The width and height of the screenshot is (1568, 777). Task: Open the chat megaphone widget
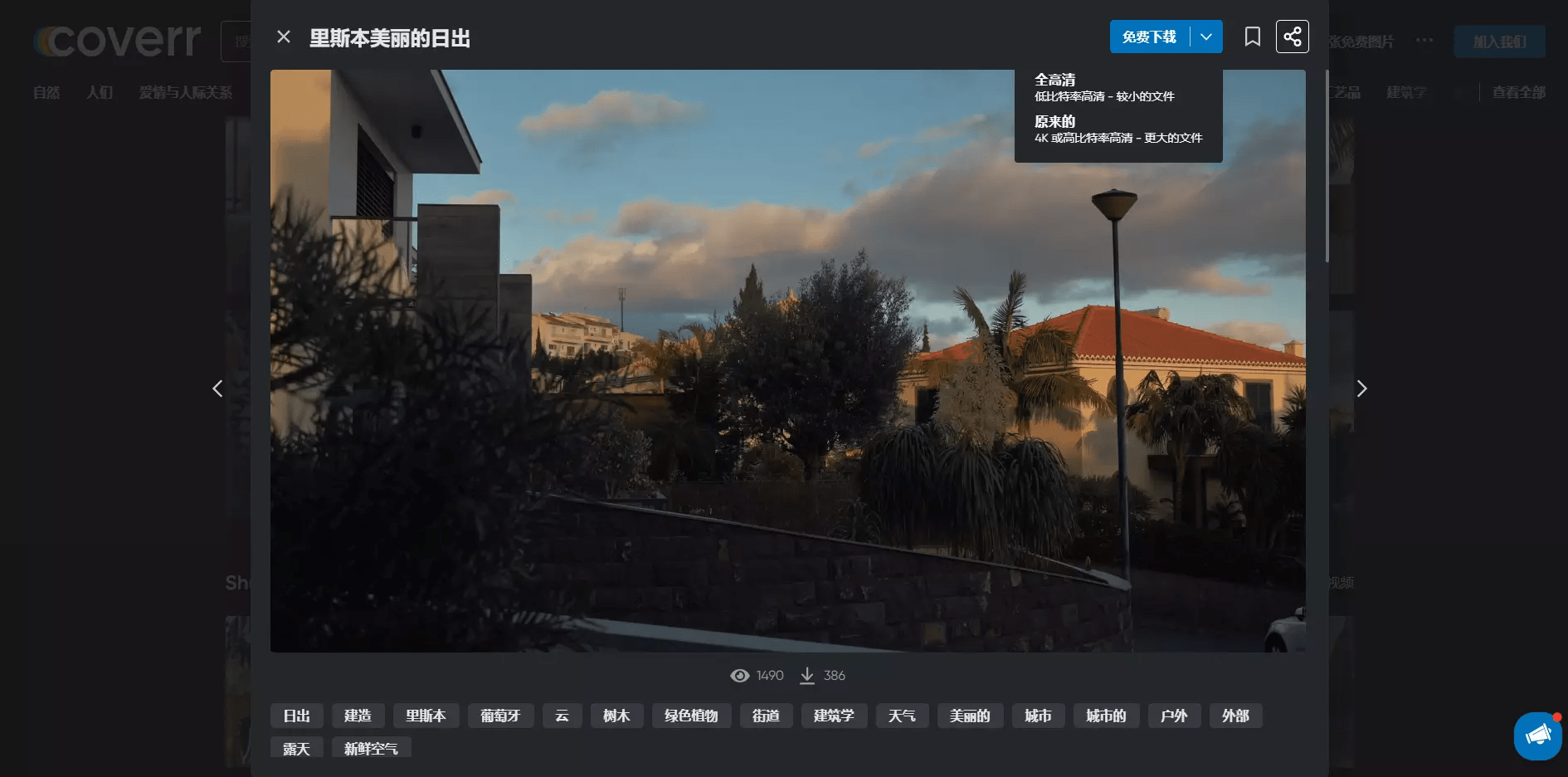click(1538, 735)
